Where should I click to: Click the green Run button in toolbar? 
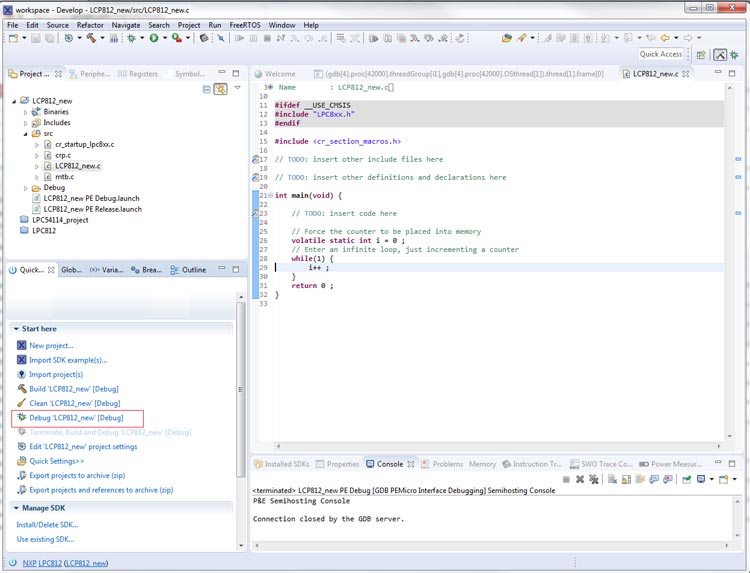(153, 38)
